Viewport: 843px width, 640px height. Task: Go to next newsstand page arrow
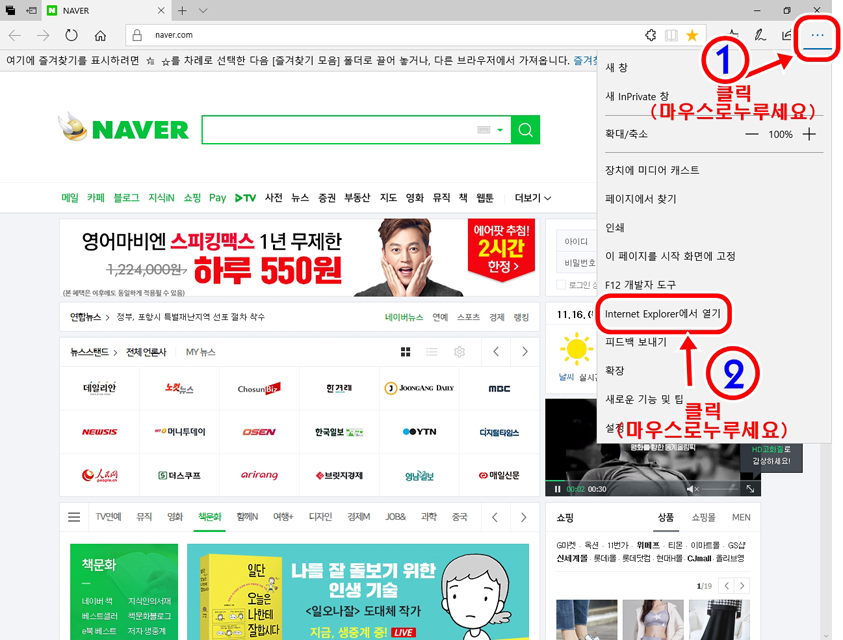click(525, 352)
